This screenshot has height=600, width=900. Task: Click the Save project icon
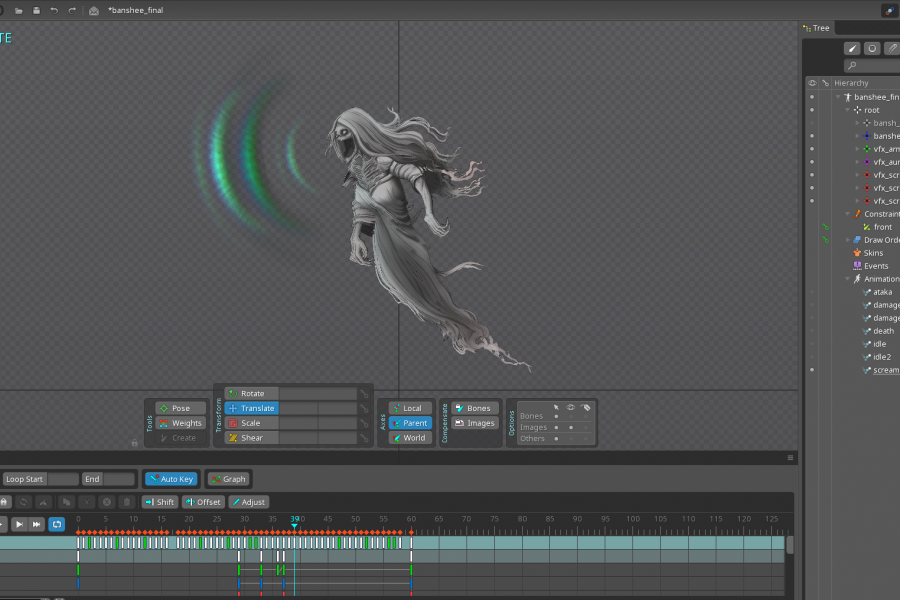coord(36,11)
